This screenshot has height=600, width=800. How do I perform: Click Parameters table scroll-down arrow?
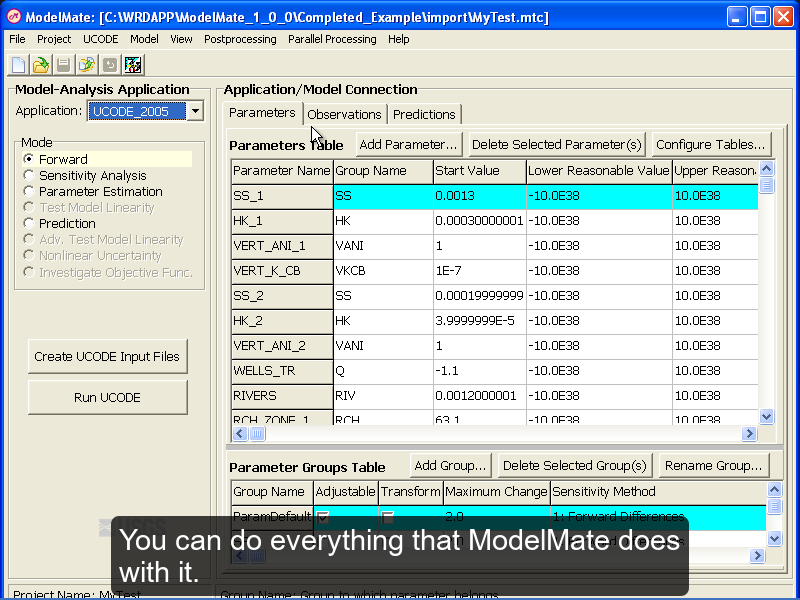tap(766, 416)
